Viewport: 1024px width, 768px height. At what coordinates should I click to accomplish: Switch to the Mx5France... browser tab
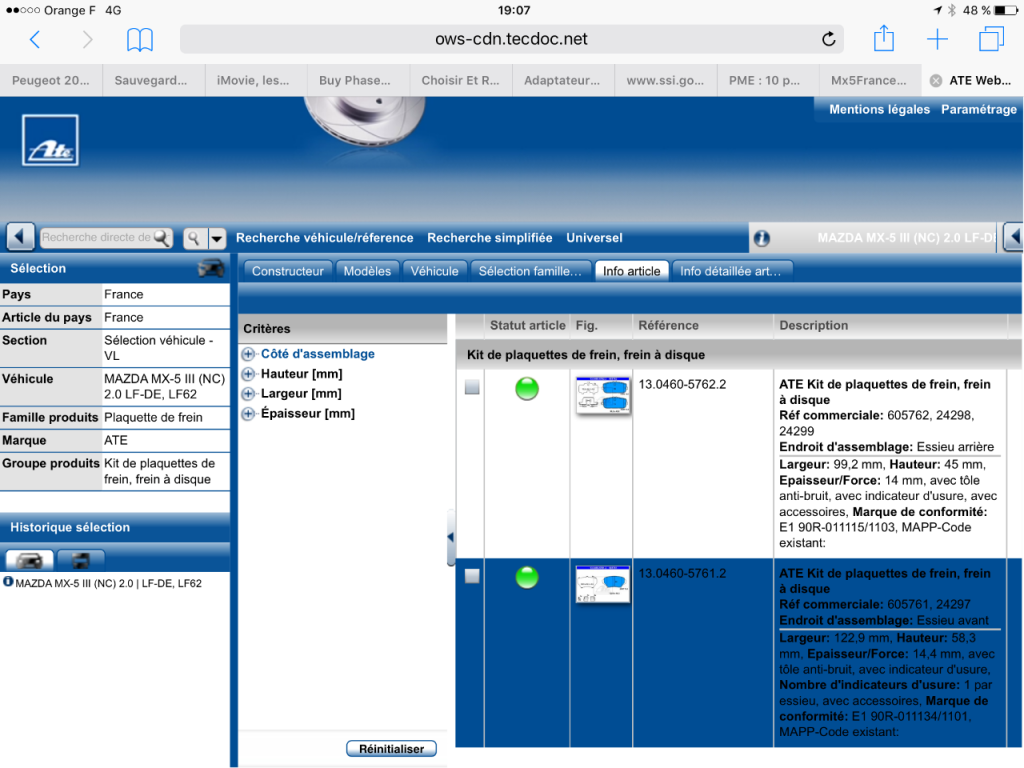pos(869,80)
